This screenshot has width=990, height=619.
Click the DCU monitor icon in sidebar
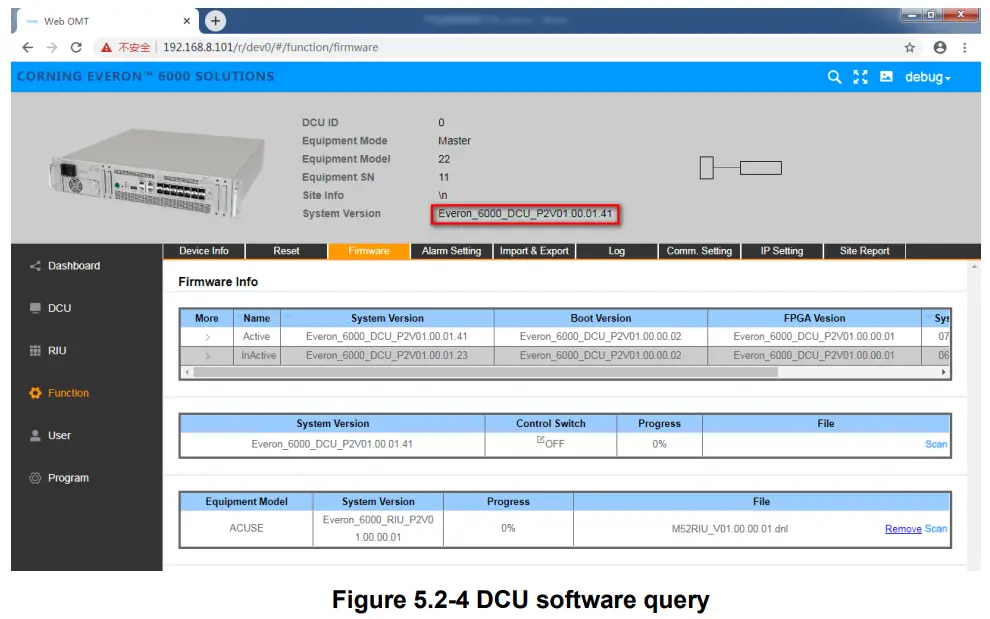point(35,308)
